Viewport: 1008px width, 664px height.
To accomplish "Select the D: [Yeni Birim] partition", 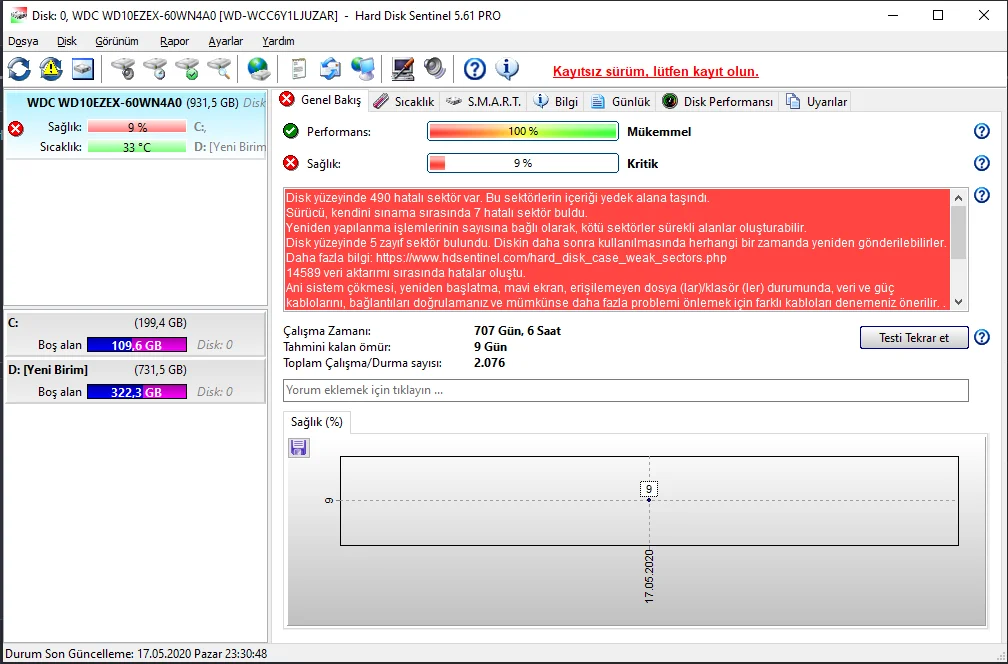I will [x=134, y=381].
